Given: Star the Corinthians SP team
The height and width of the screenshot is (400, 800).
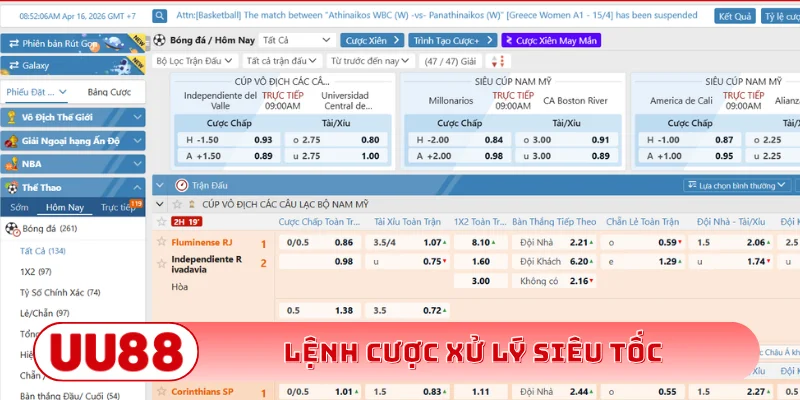Looking at the screenshot, I should coord(162,391).
